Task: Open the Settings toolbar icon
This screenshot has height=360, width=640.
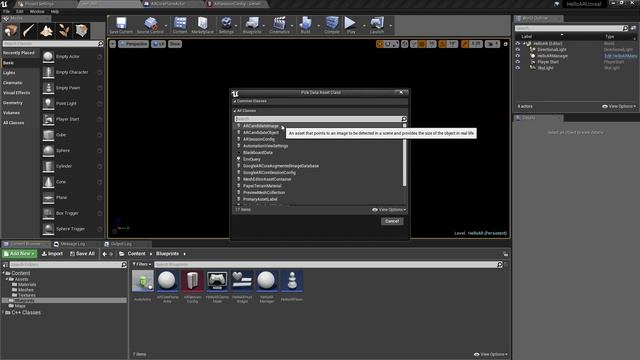Action: (226, 25)
